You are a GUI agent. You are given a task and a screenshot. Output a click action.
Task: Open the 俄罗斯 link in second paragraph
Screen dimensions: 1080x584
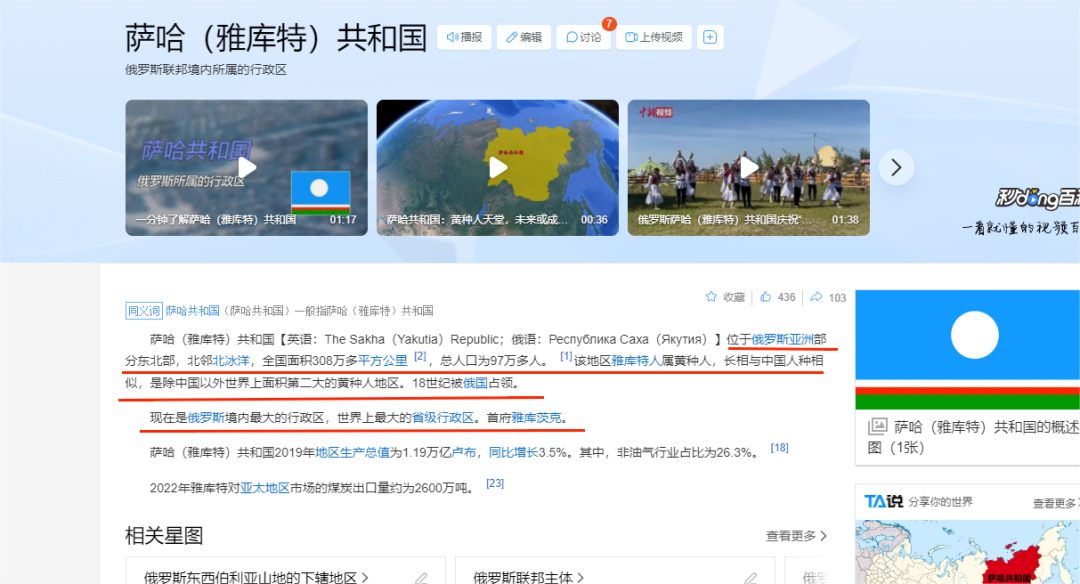206,417
